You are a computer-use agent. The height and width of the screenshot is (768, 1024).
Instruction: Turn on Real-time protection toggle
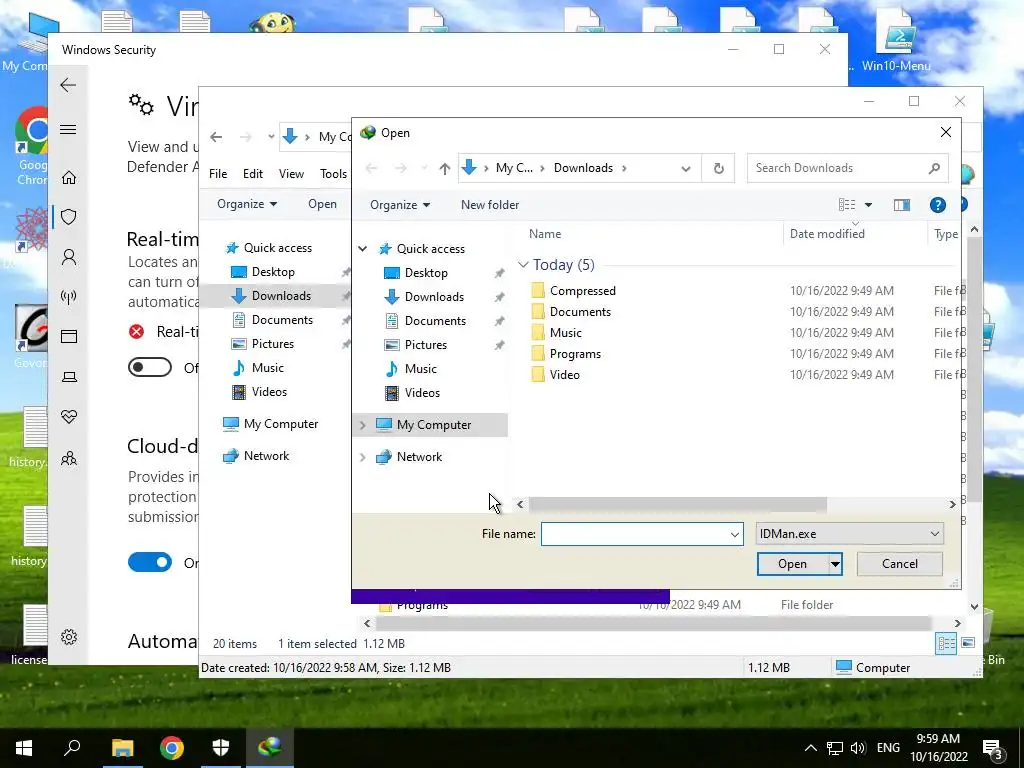coord(150,367)
